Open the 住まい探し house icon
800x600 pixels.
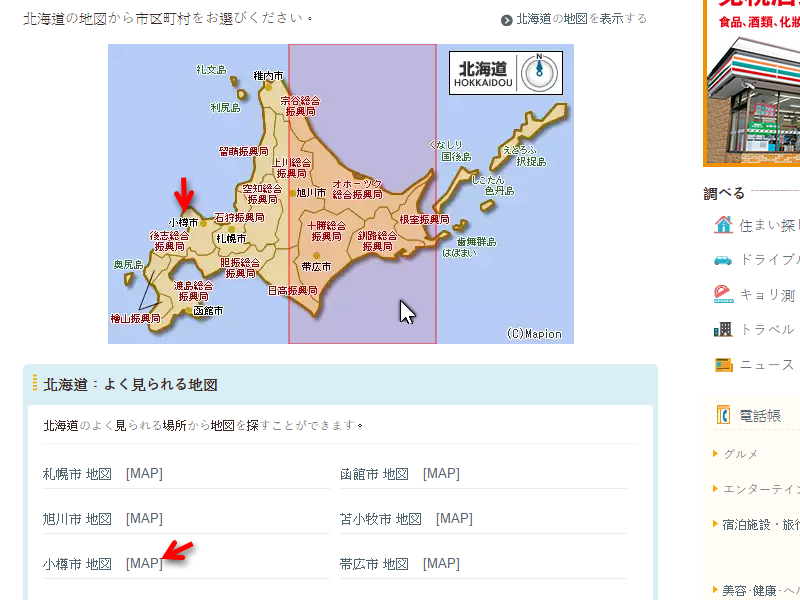tap(723, 224)
